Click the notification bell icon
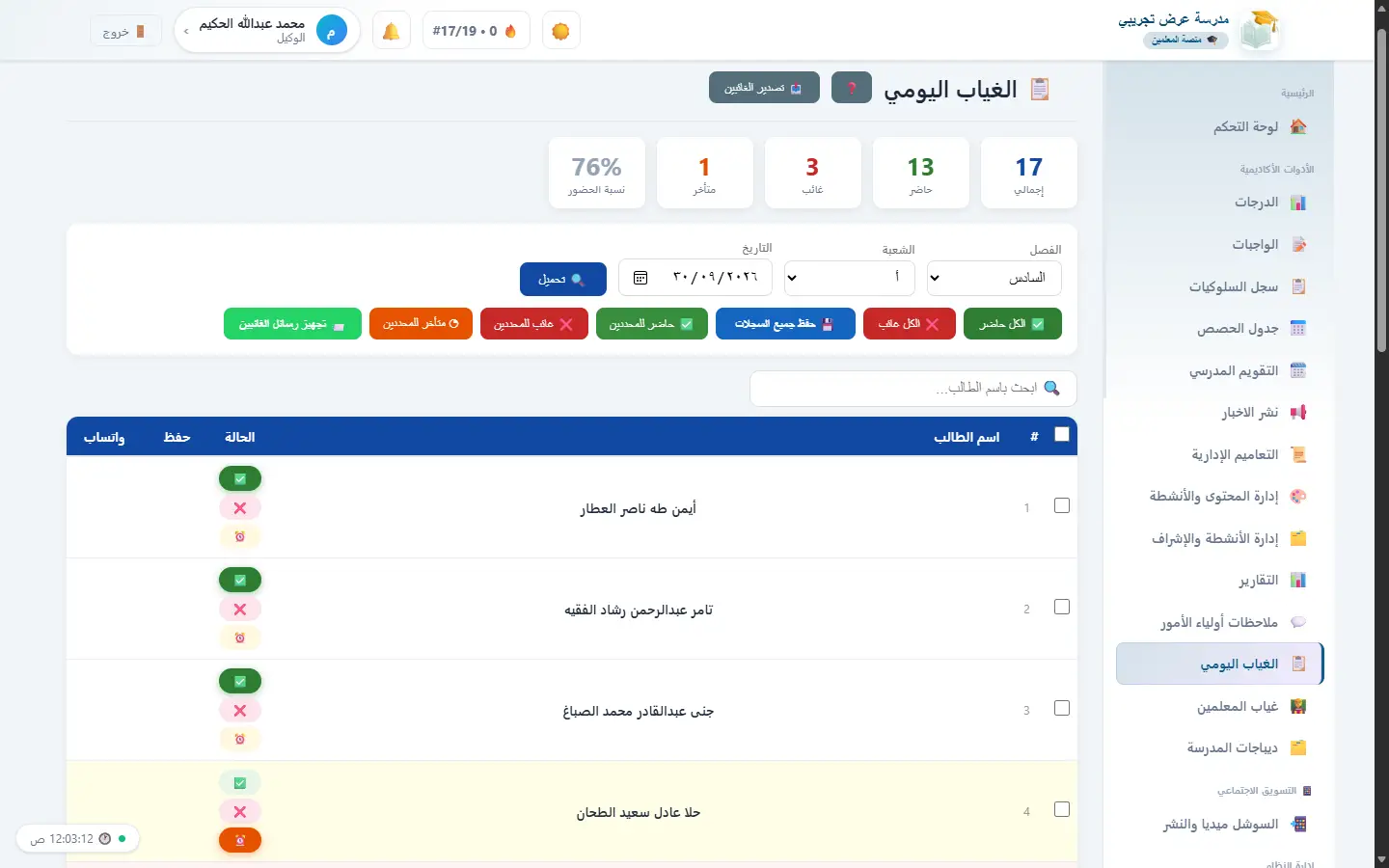 pos(392,31)
